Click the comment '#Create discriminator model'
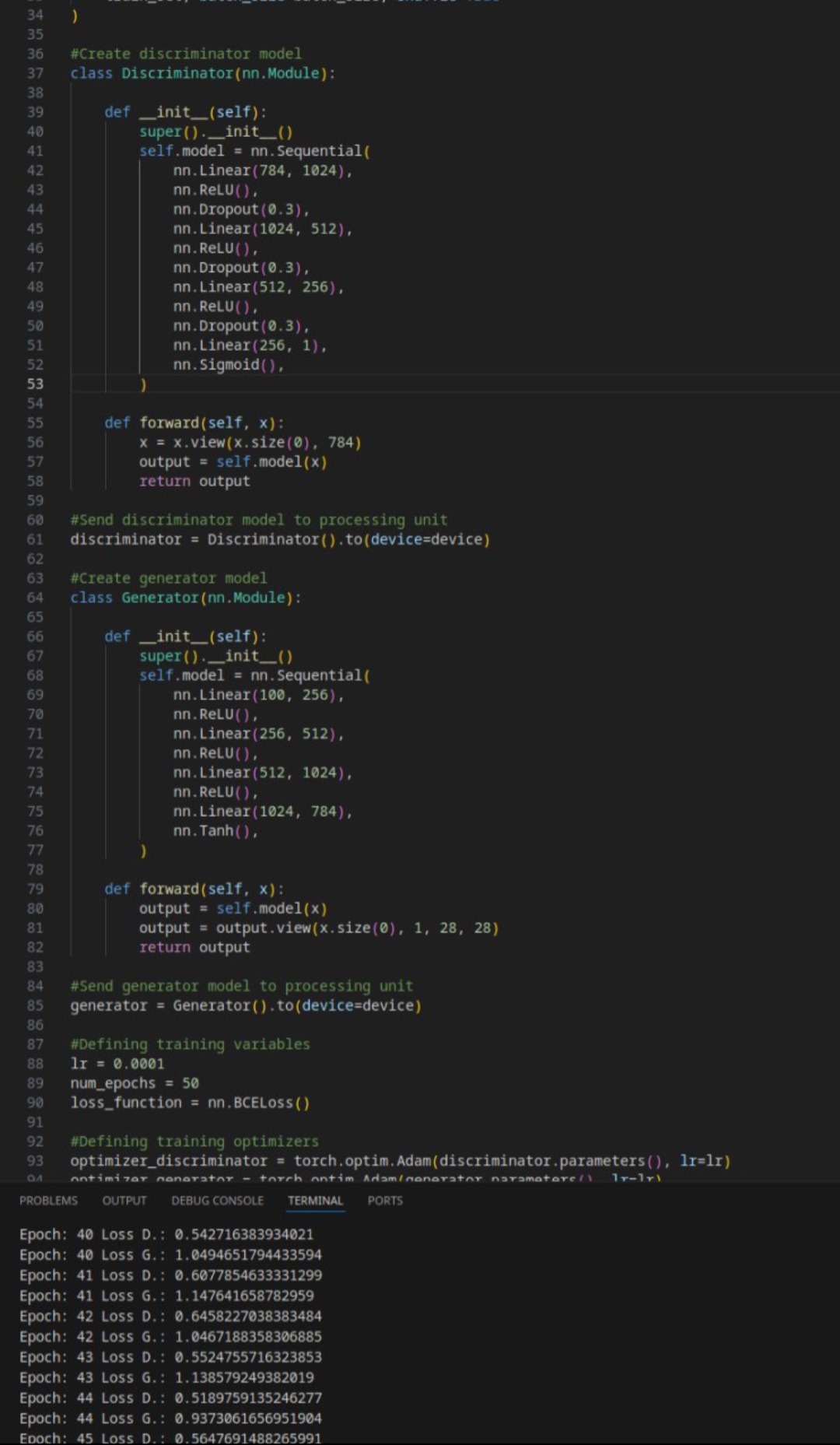Viewport: 840px width, 1445px height. [186, 54]
